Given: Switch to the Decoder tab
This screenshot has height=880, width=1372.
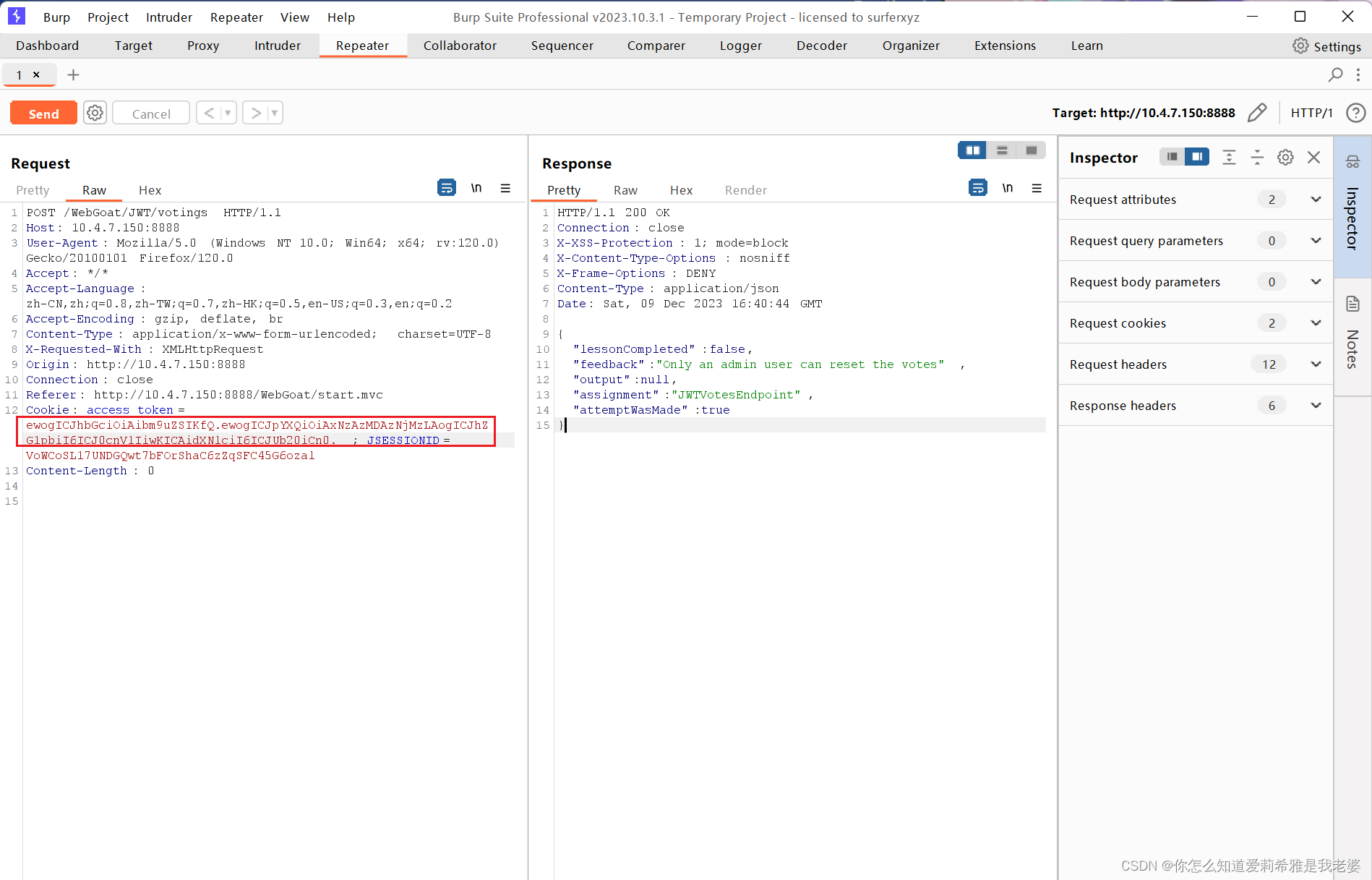Looking at the screenshot, I should coord(822,46).
